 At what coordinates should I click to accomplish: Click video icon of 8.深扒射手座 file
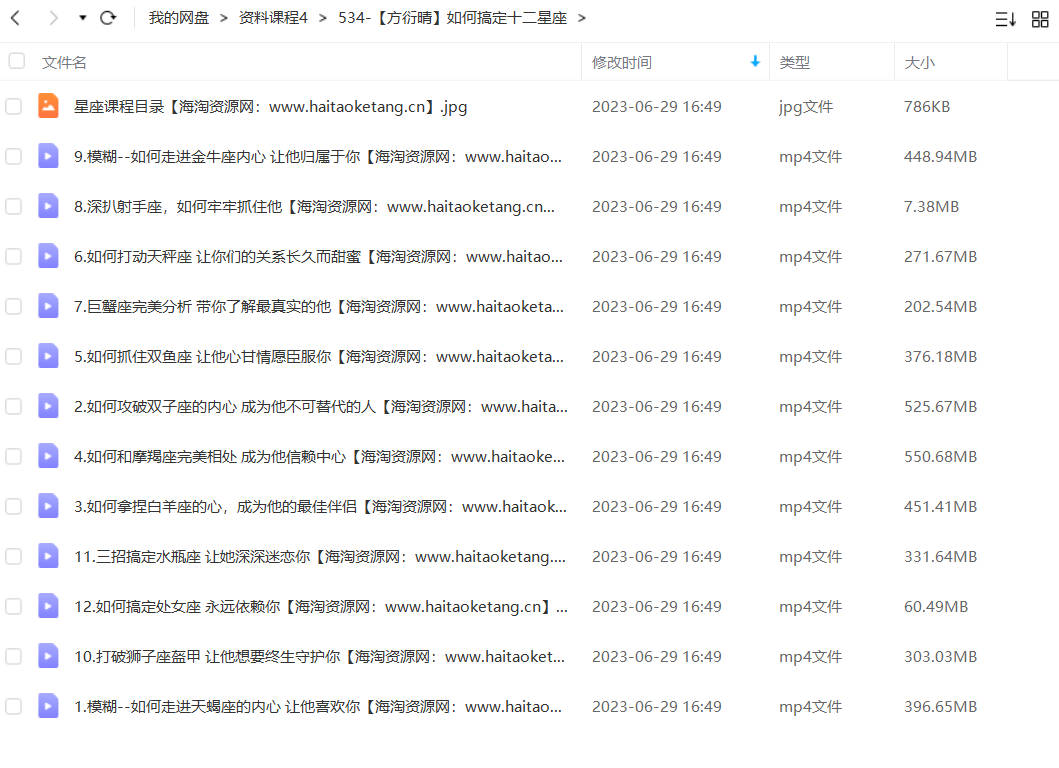(48, 206)
